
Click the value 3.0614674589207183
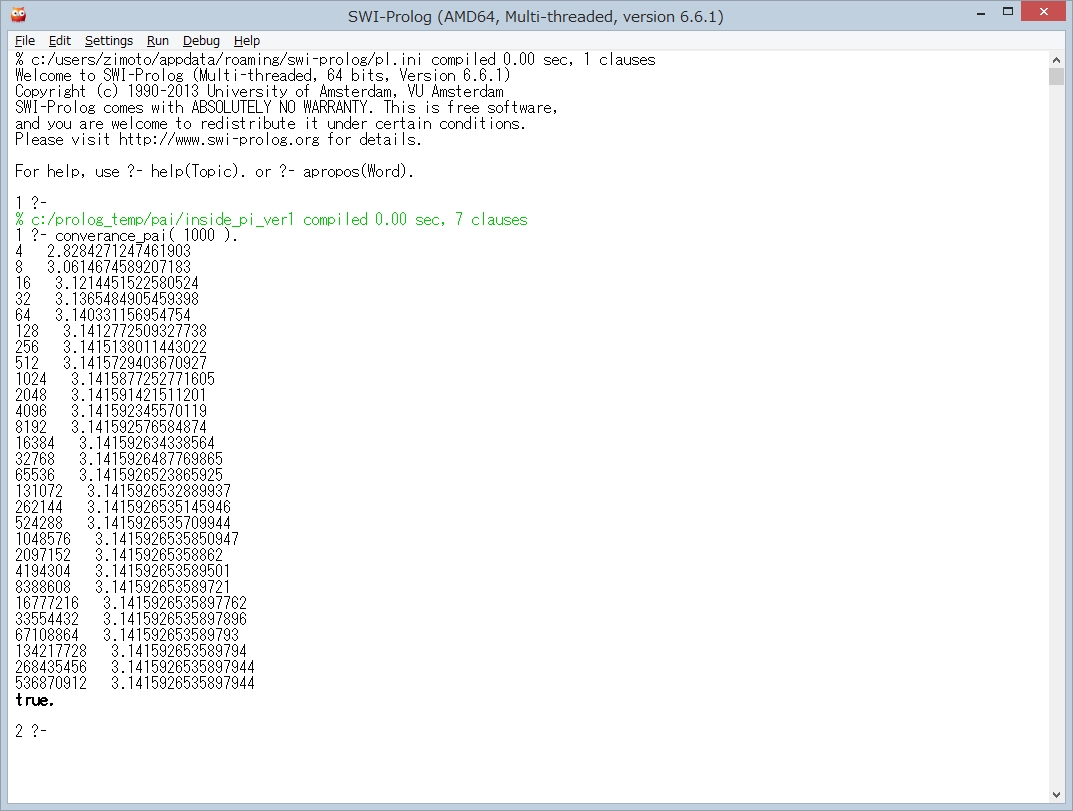pos(119,267)
